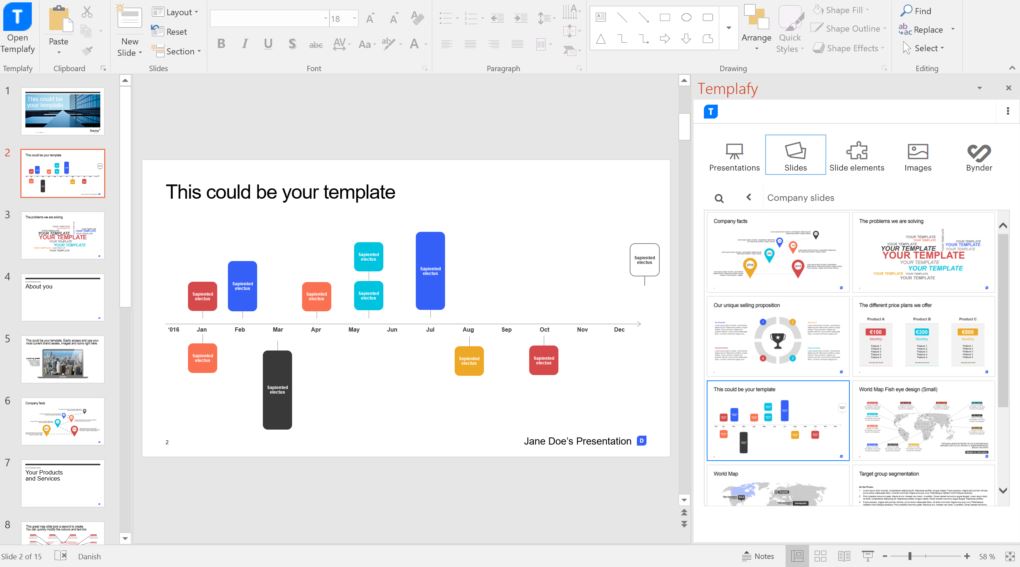Switch to Slide elements tab
1020x567 pixels.
click(857, 157)
